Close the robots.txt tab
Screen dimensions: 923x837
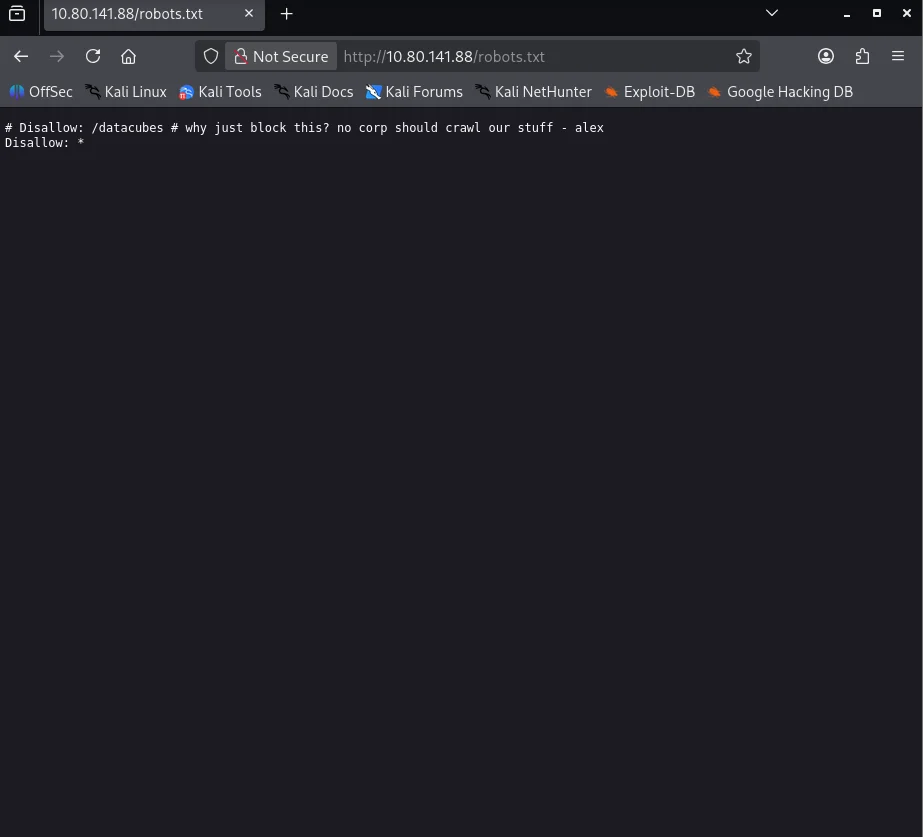pos(249,14)
